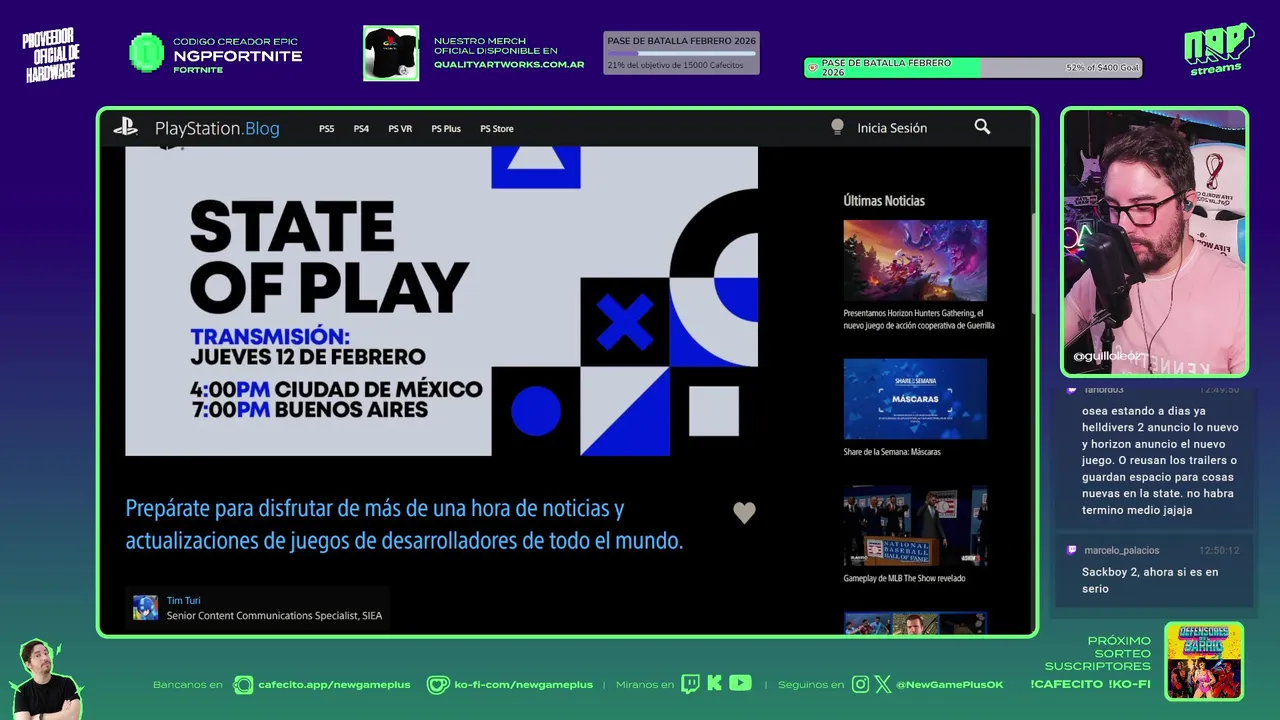Click the merch T-shirt thumbnail
Image resolution: width=1280 pixels, height=720 pixels.
[x=391, y=53]
